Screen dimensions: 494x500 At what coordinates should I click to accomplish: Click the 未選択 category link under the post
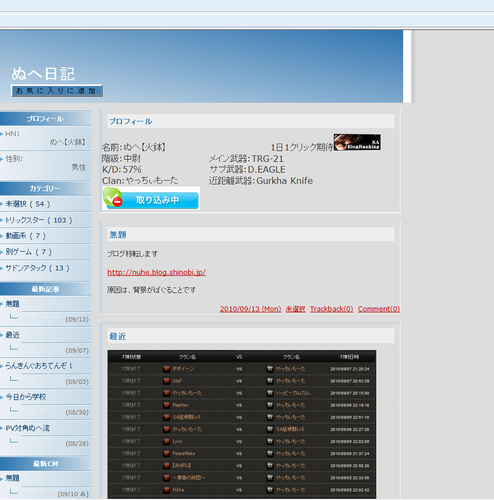click(295, 309)
